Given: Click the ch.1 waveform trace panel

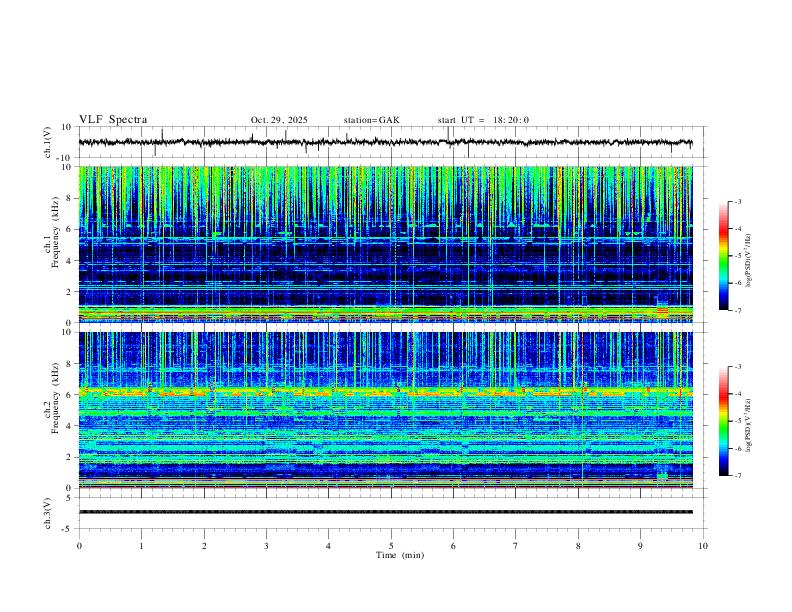Looking at the screenshot, I should click(x=391, y=142).
